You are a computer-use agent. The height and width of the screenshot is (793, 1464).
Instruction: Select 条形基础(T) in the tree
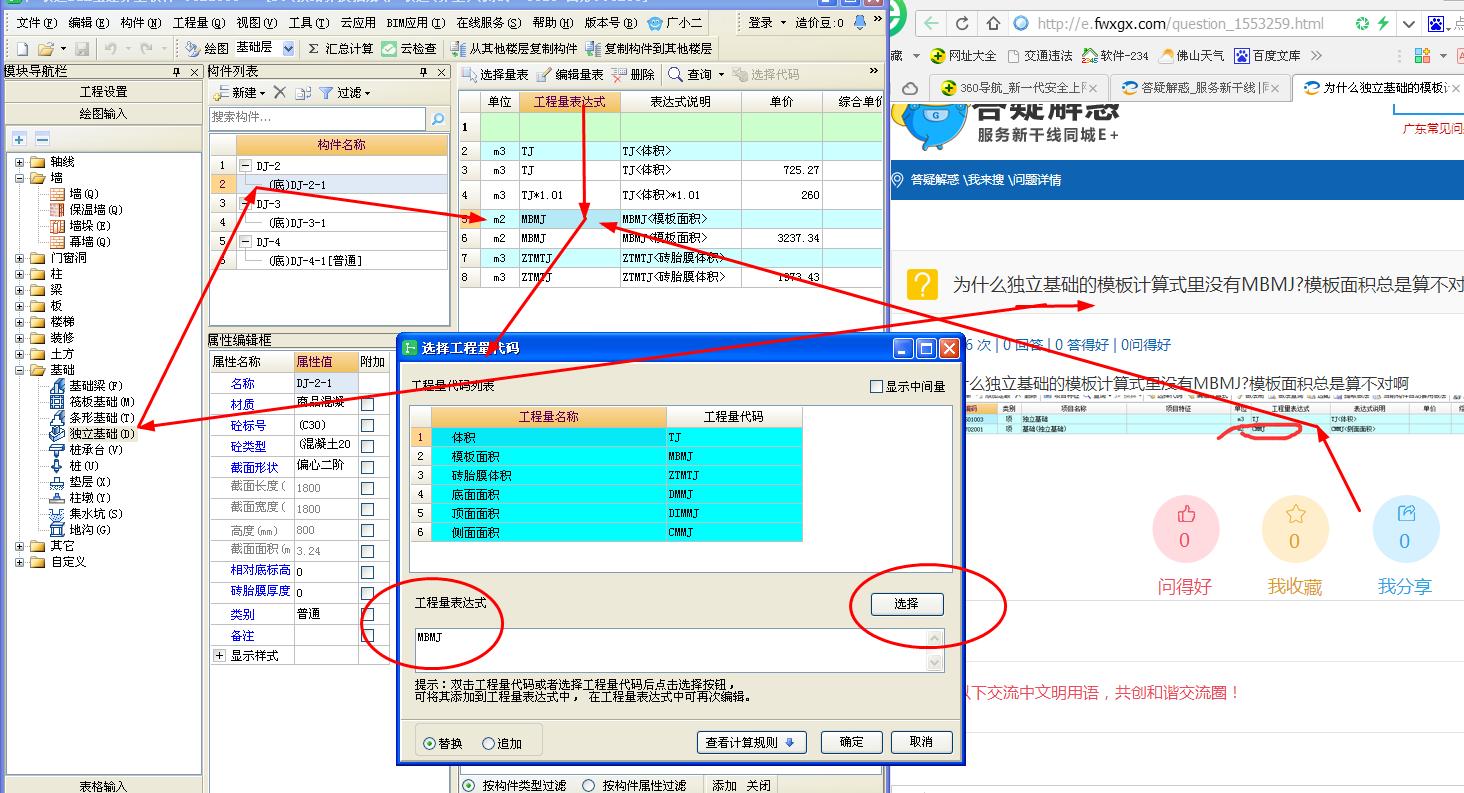point(101,418)
